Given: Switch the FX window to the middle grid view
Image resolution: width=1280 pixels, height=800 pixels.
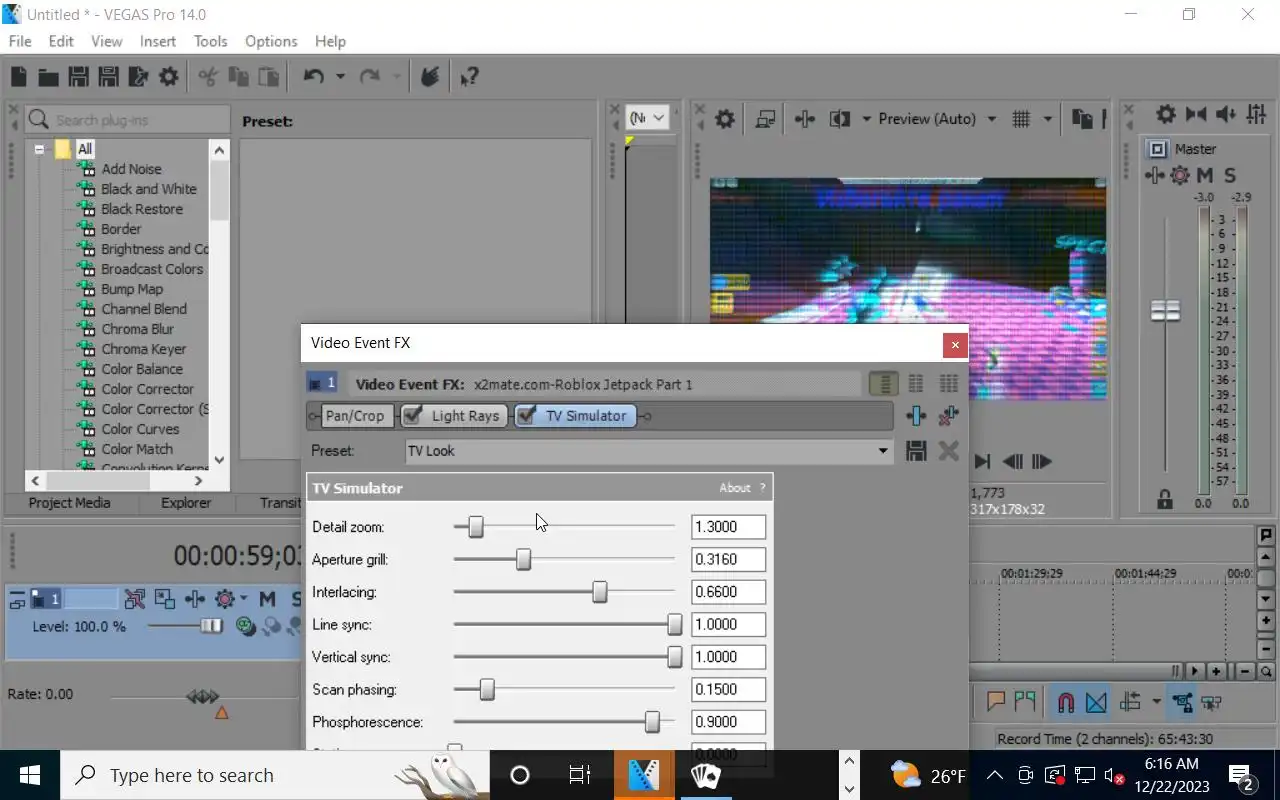Looking at the screenshot, I should tap(916, 384).
